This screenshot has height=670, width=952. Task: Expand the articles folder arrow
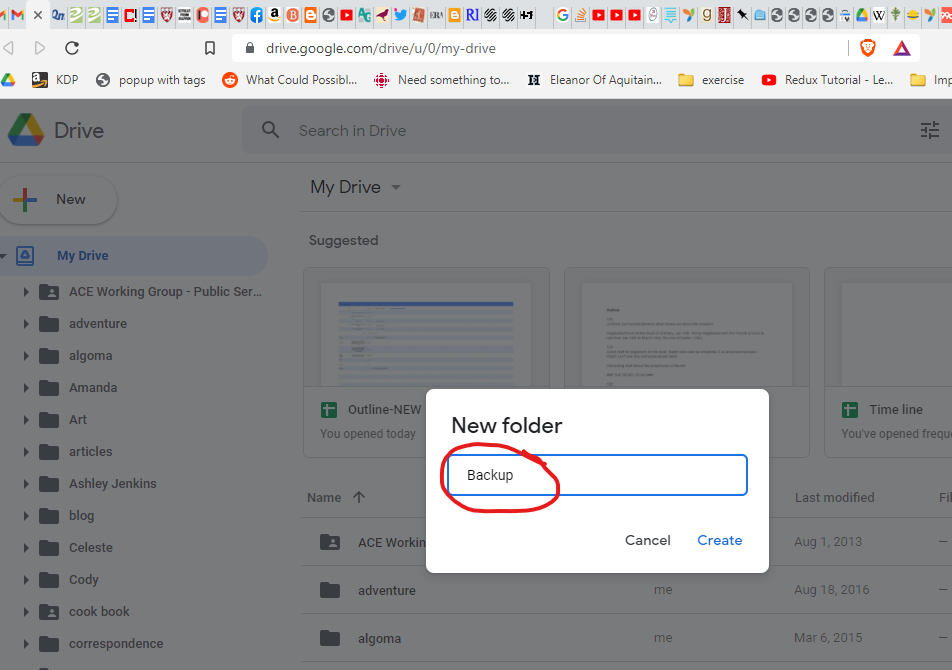[26, 452]
